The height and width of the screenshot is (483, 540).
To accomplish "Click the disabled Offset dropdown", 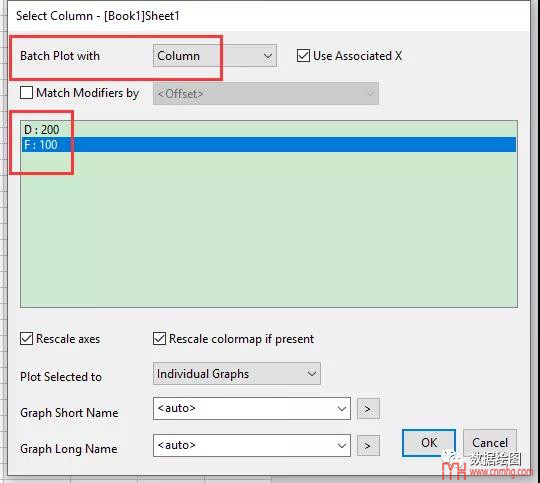I will 266,93.
